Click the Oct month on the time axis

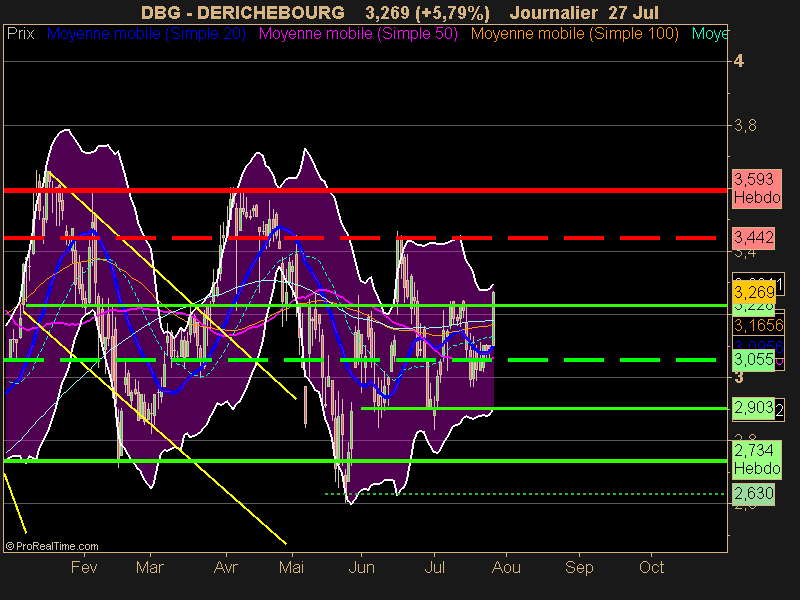tap(652, 567)
